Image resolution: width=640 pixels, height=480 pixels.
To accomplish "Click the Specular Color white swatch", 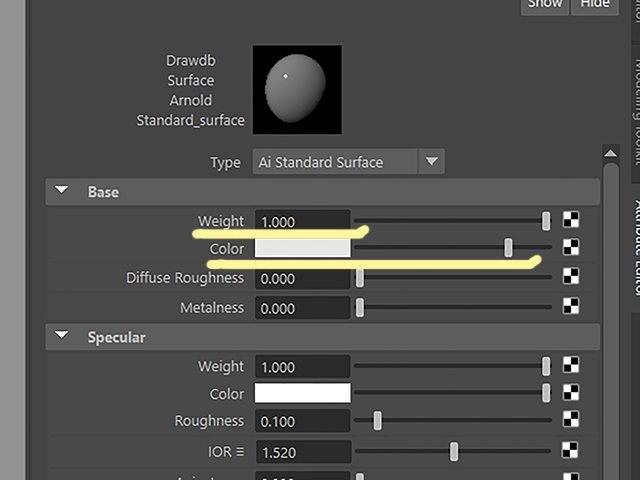I will tap(302, 393).
